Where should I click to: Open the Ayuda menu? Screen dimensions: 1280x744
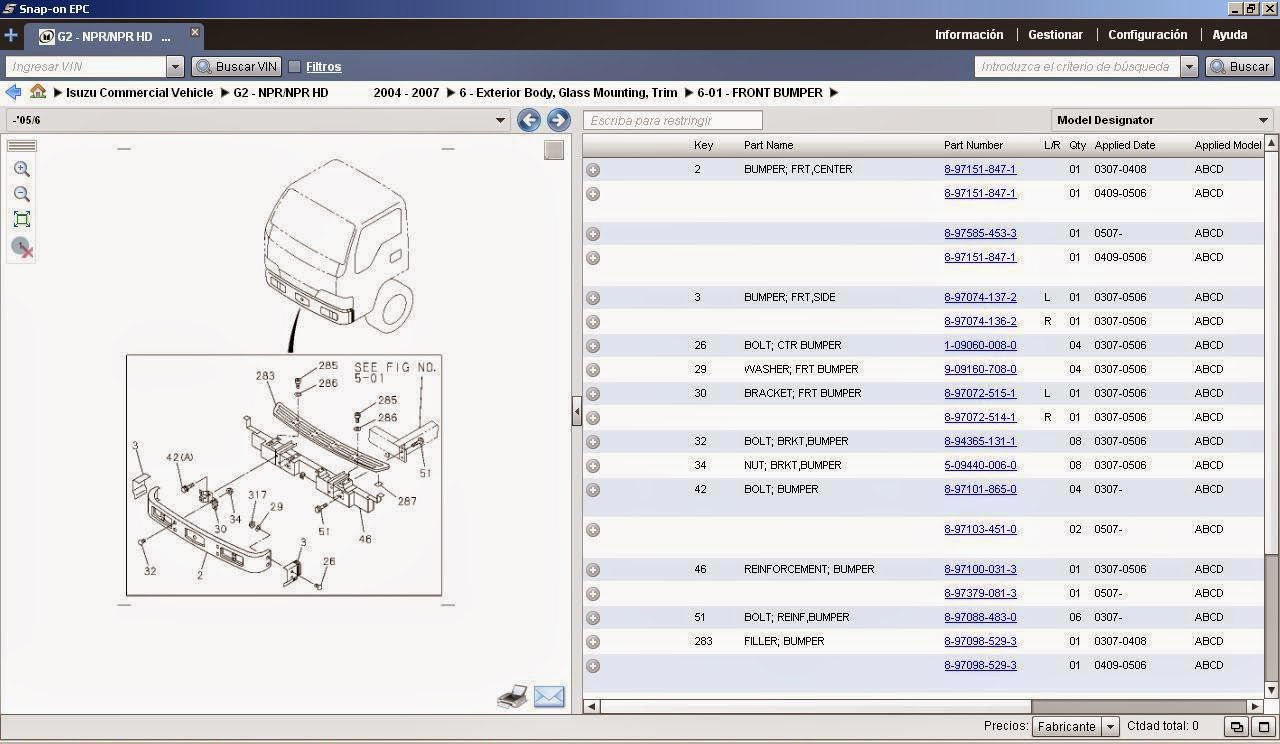coord(1230,35)
